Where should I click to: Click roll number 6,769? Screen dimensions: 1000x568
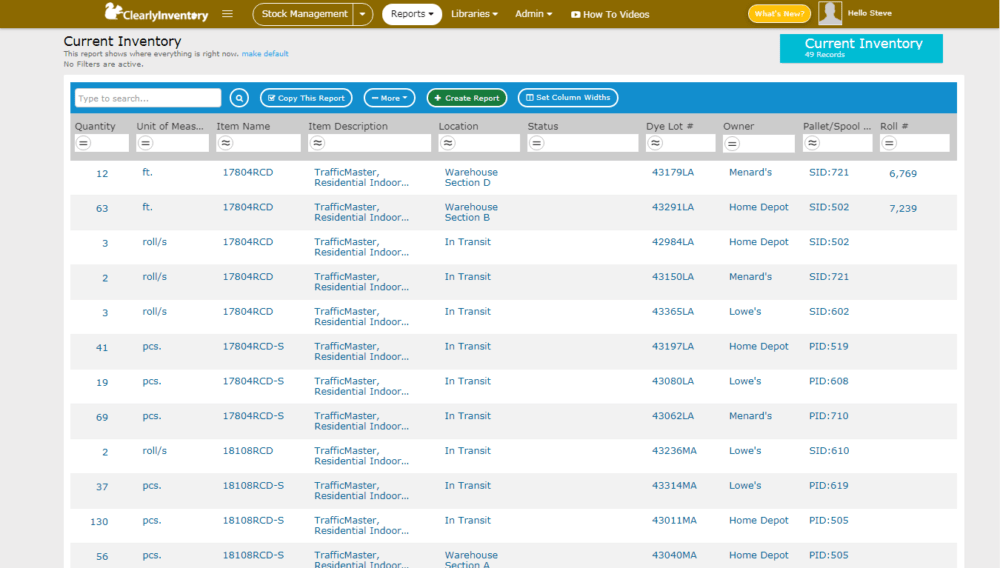[x=902, y=173]
